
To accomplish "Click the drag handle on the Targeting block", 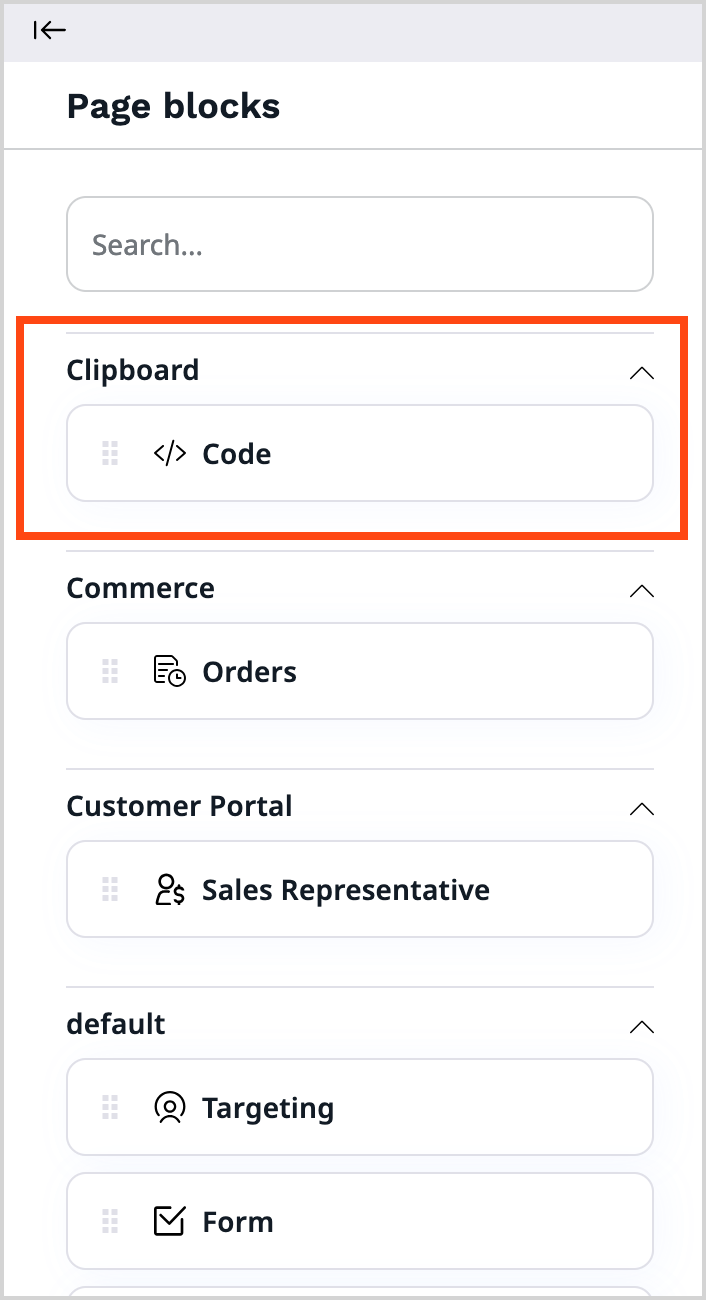I will [x=109, y=1107].
